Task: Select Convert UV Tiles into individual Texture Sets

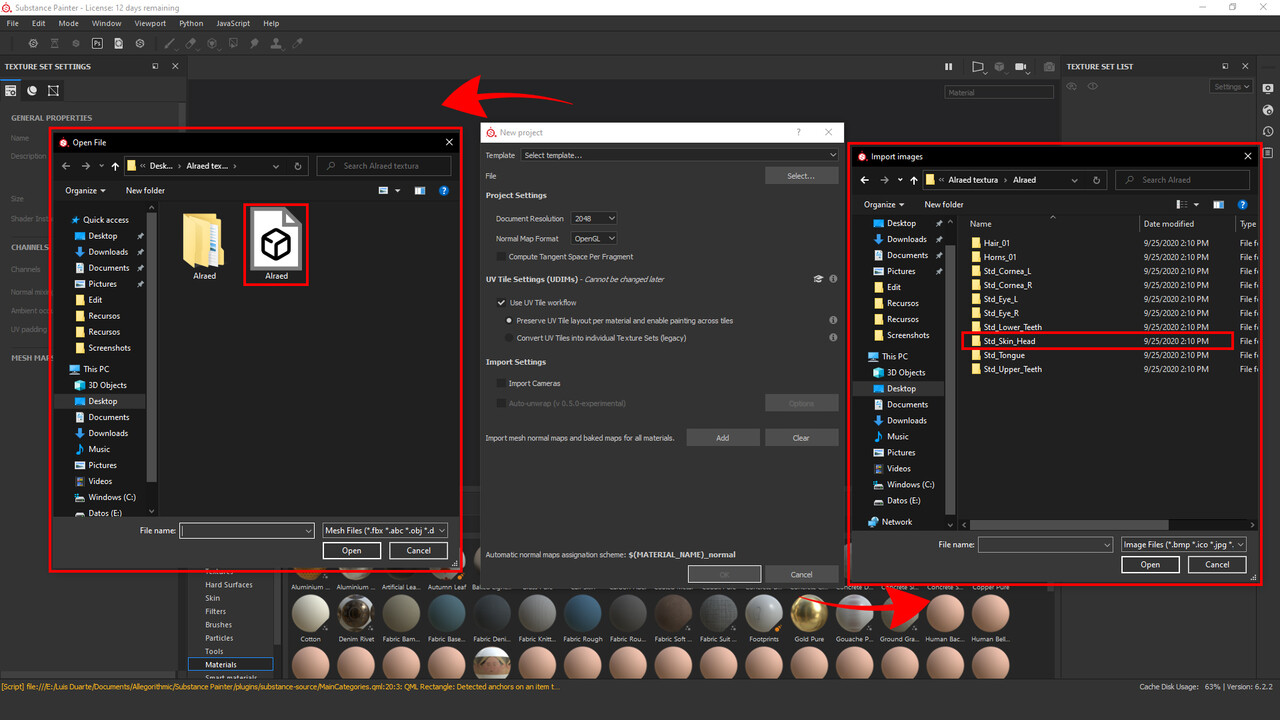Action: click(509, 338)
